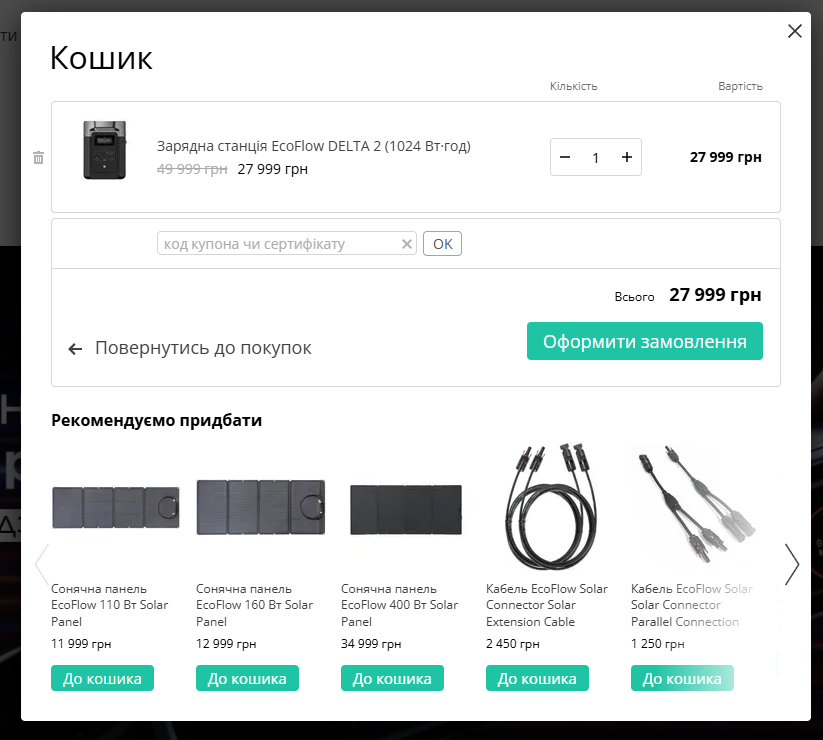Clear the coupon field with the x icon

[x=407, y=243]
